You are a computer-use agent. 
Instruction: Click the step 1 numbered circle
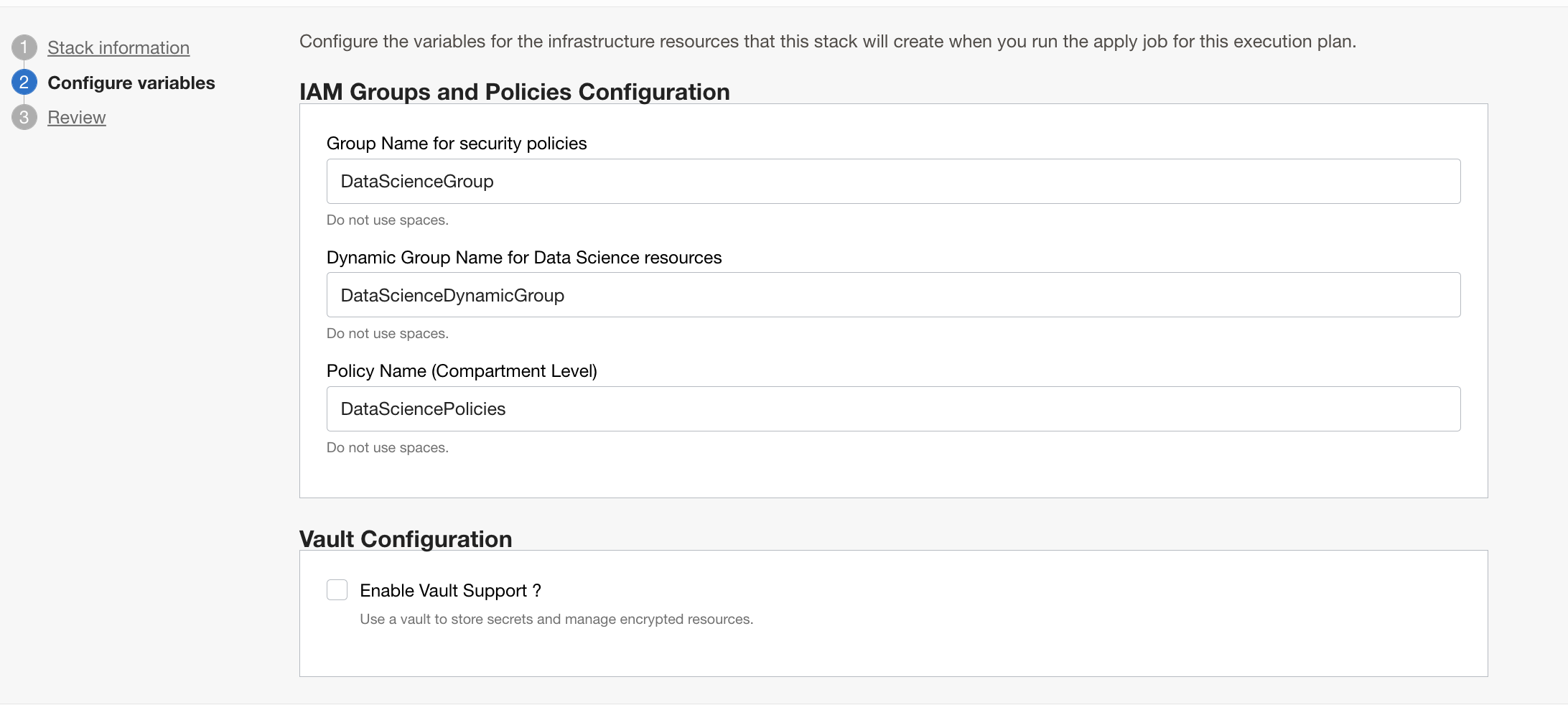click(x=25, y=46)
